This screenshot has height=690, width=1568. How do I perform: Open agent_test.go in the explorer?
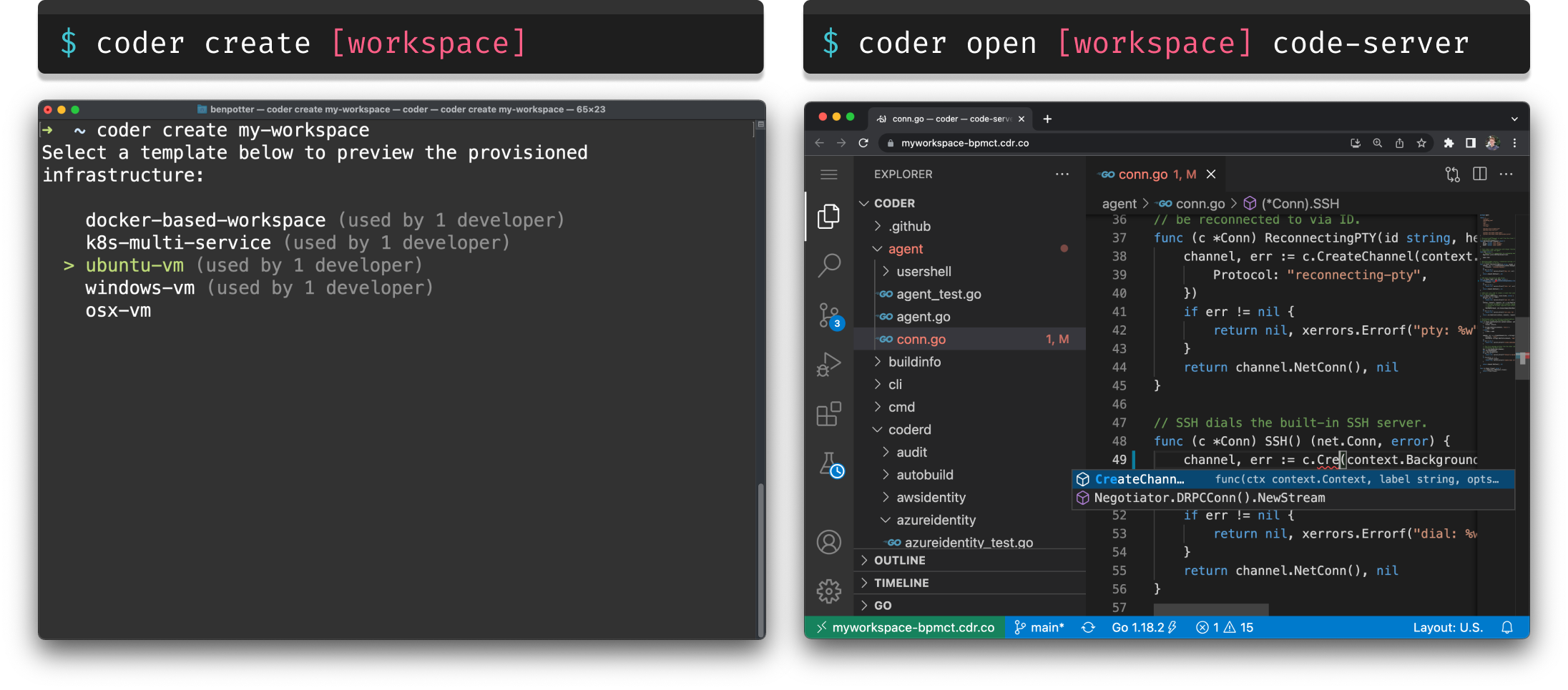click(x=970, y=294)
